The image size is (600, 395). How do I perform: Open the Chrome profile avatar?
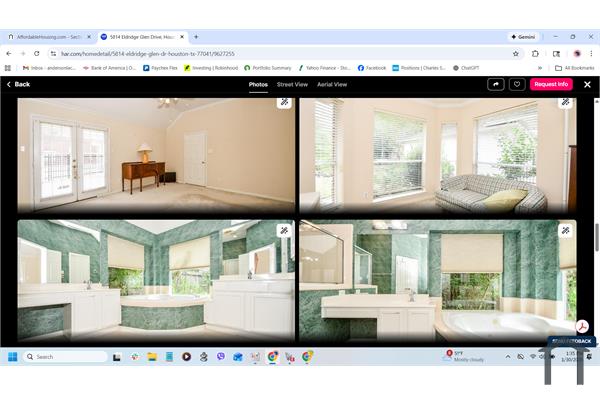(x=577, y=54)
